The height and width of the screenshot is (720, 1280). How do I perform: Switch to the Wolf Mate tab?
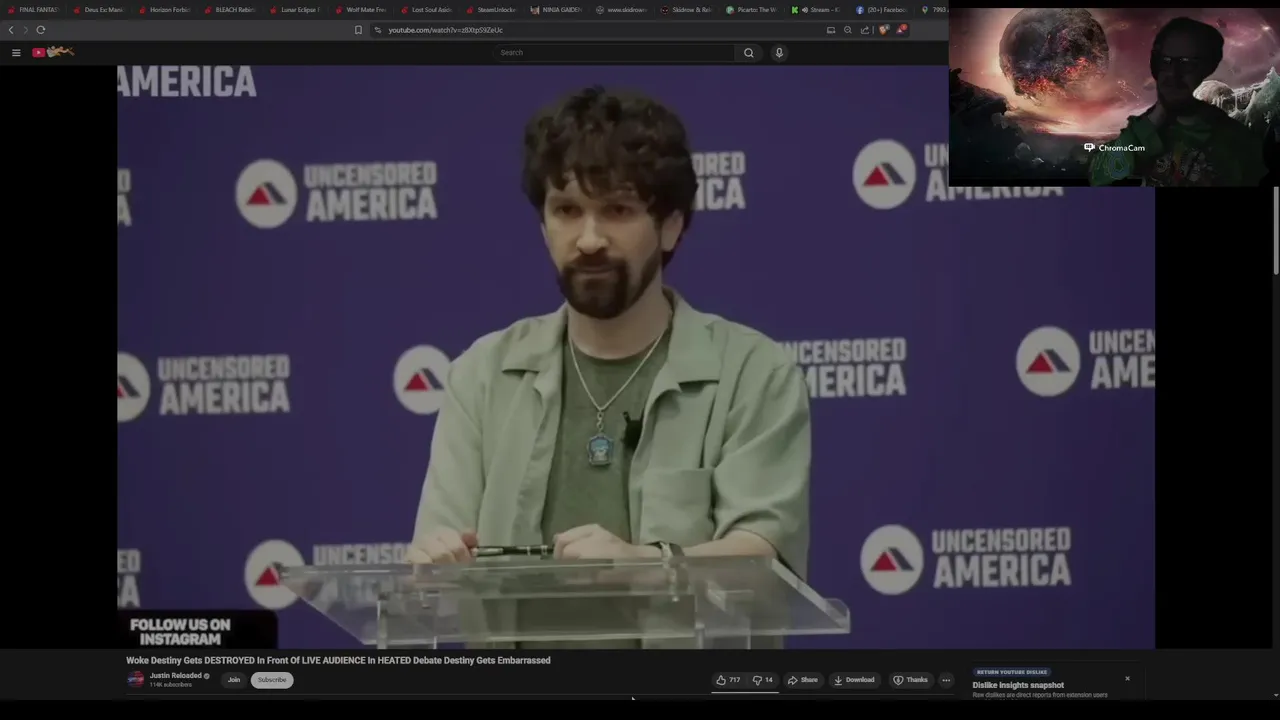361,10
